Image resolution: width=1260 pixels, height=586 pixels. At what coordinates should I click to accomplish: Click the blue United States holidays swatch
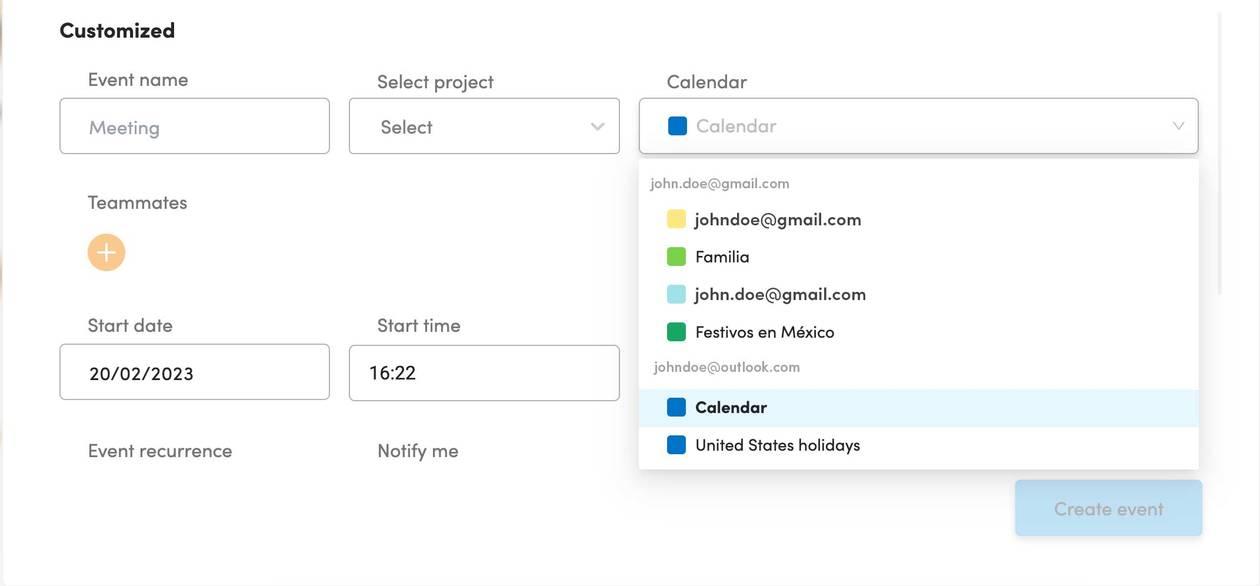676,445
